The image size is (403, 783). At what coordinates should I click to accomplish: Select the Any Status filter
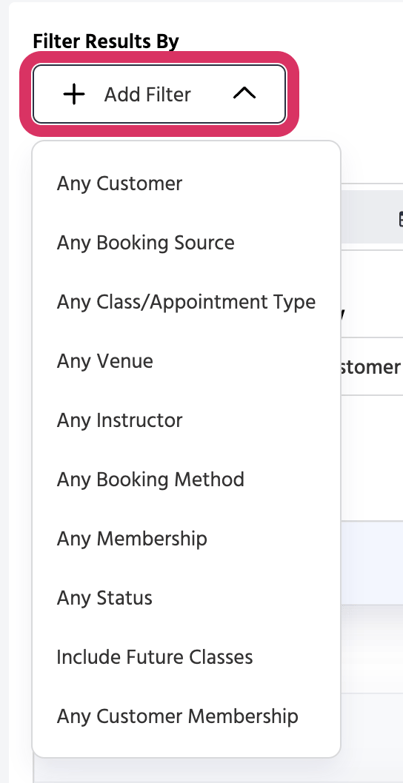186,598
